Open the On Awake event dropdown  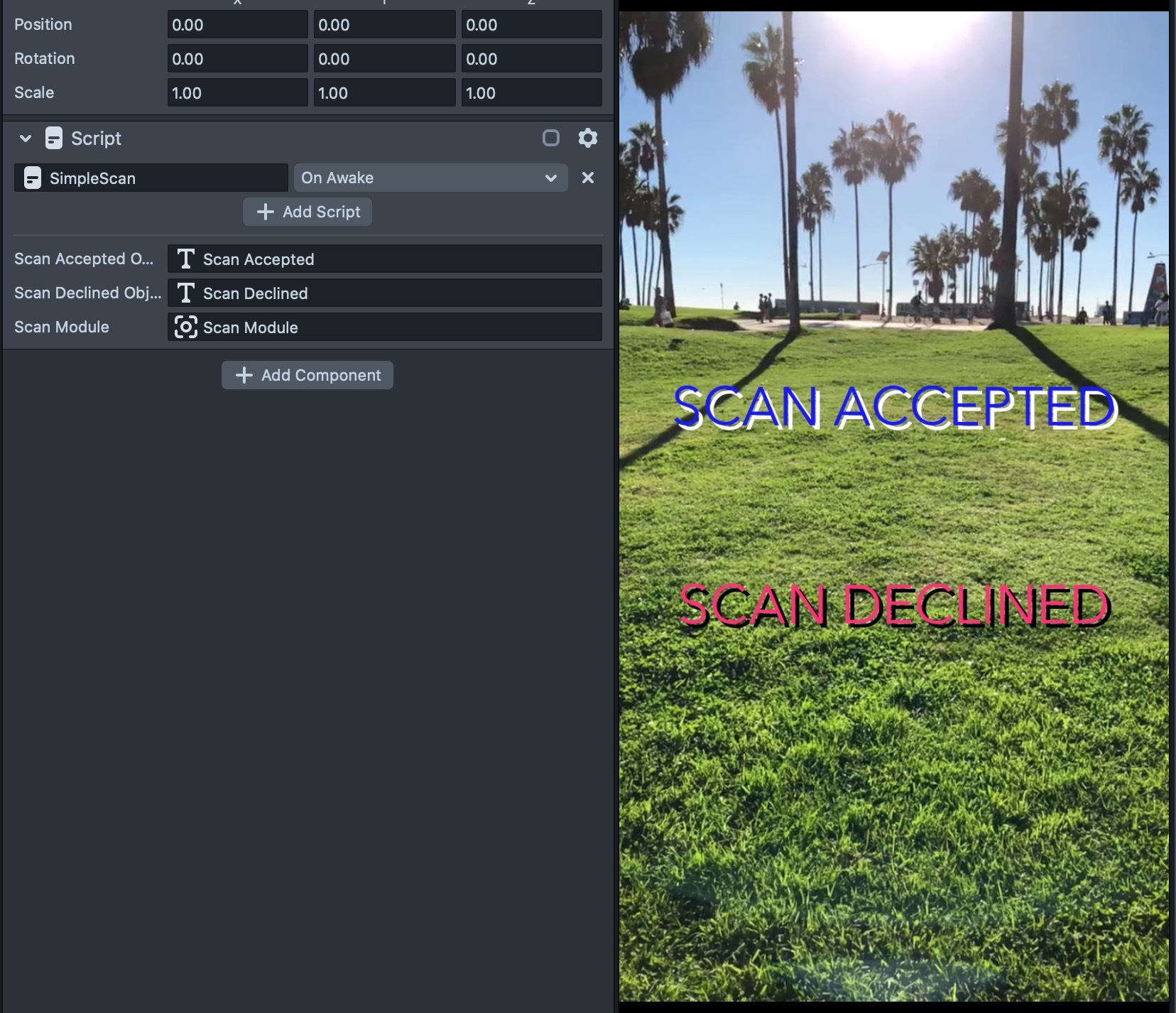[430, 178]
